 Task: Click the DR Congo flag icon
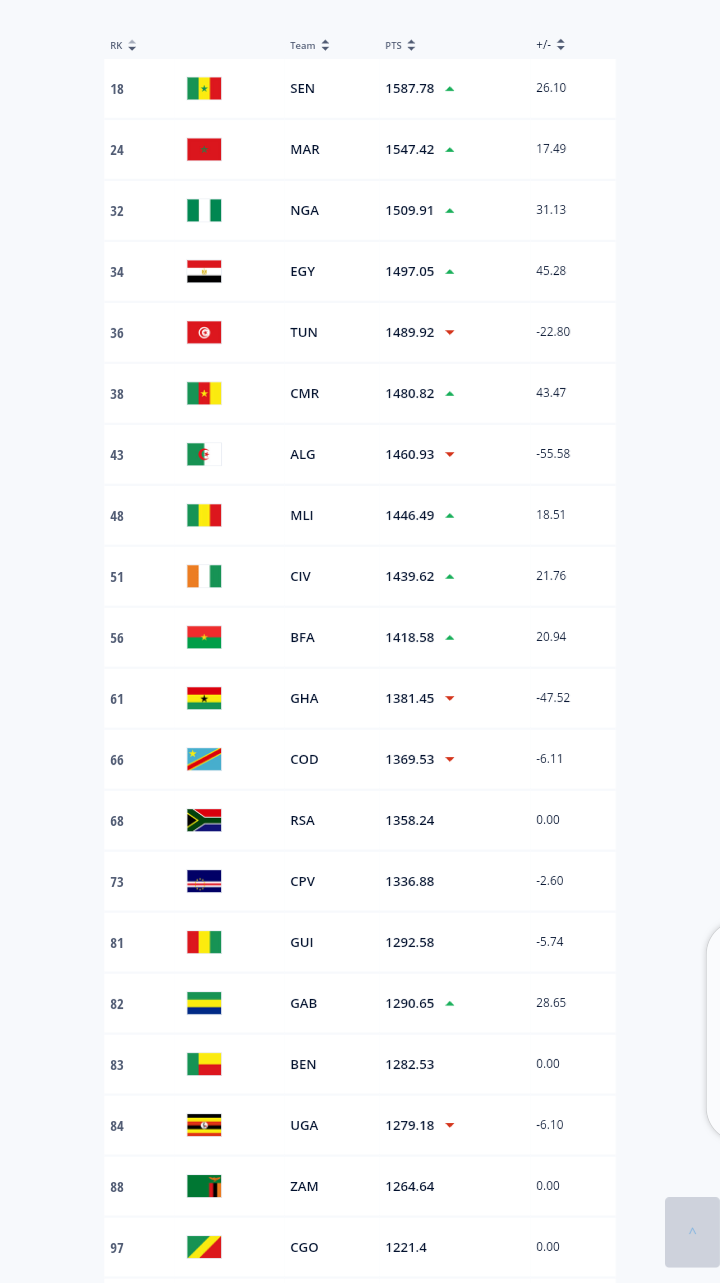click(204, 759)
